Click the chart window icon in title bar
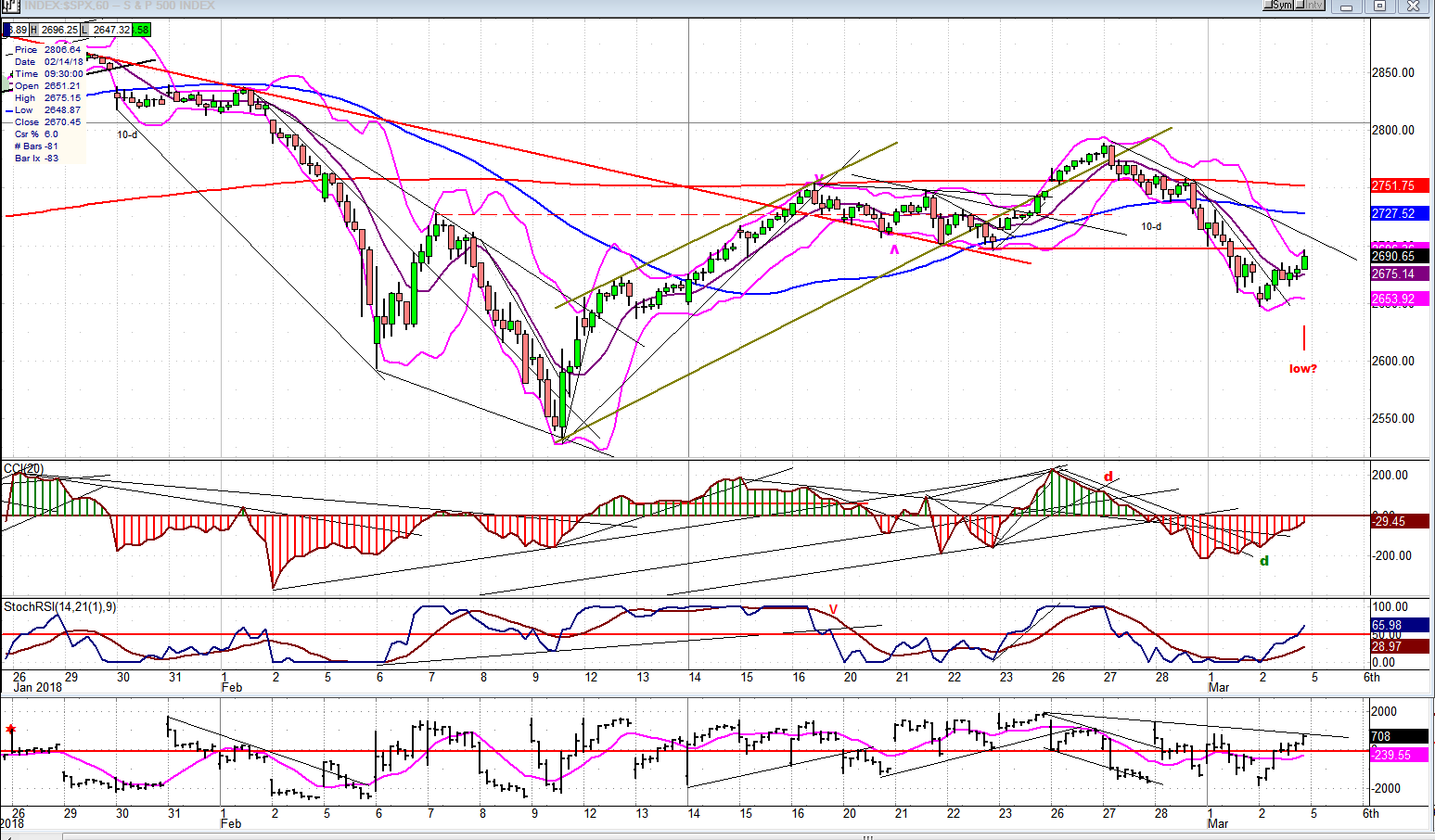Image resolution: width=1435 pixels, height=840 pixels. [x=9, y=6]
